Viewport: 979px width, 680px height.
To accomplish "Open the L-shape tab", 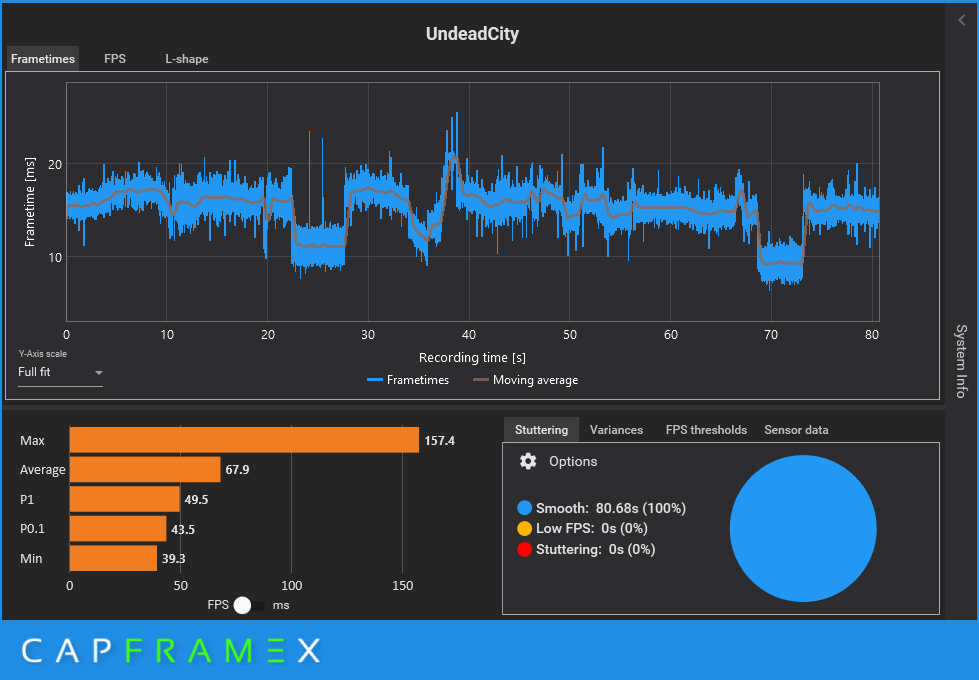I will tap(187, 59).
